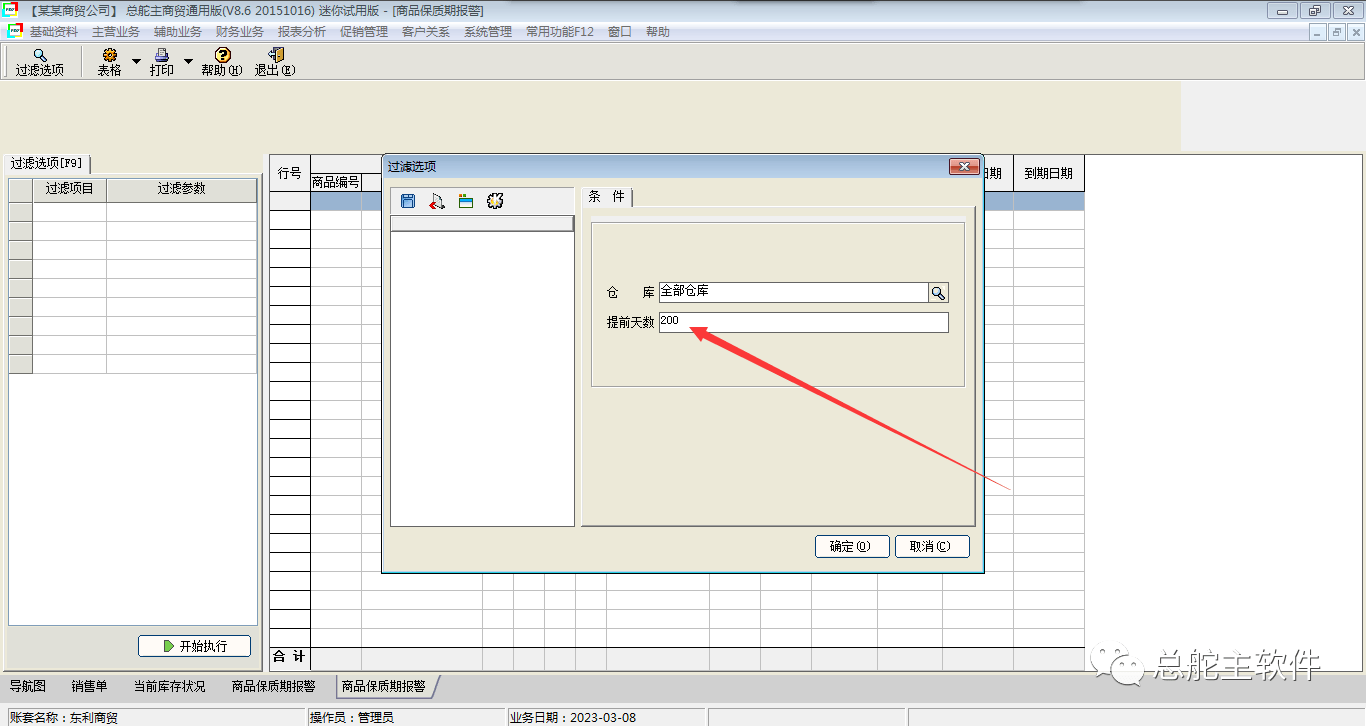Open the 财务业务 menu
This screenshot has width=1366, height=726.
(240, 32)
